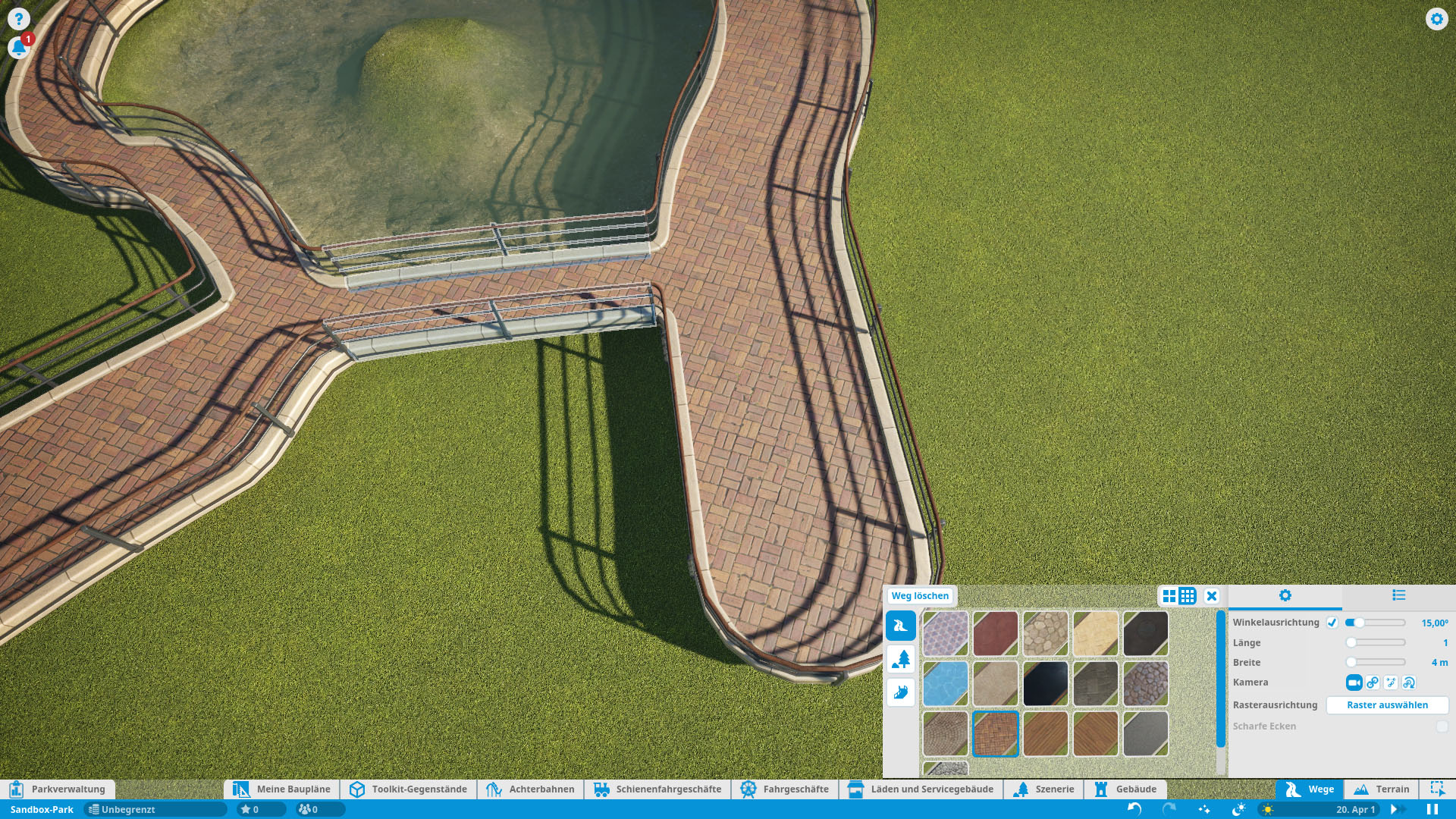The image size is (1456, 819).
Task: Open Parkverwaltung menu
Action: 58,789
